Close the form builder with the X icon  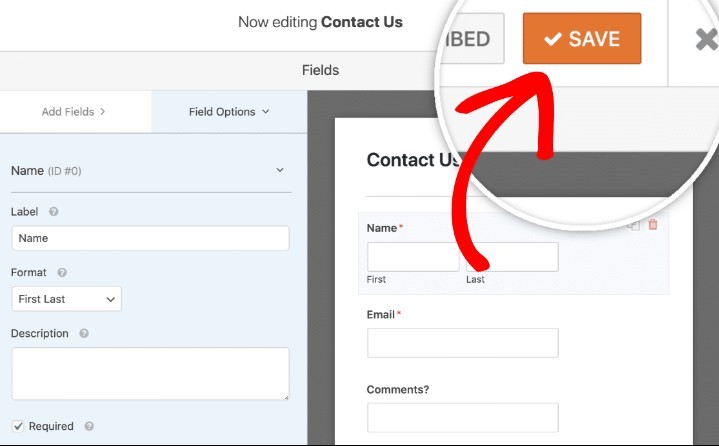pos(706,40)
